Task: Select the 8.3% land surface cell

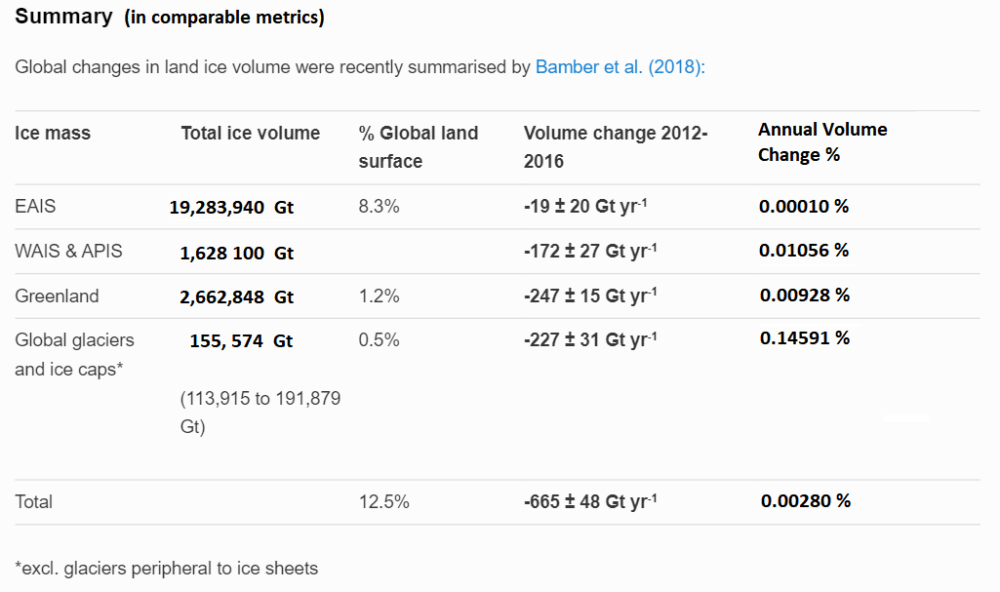Action: pyautogui.click(x=379, y=206)
